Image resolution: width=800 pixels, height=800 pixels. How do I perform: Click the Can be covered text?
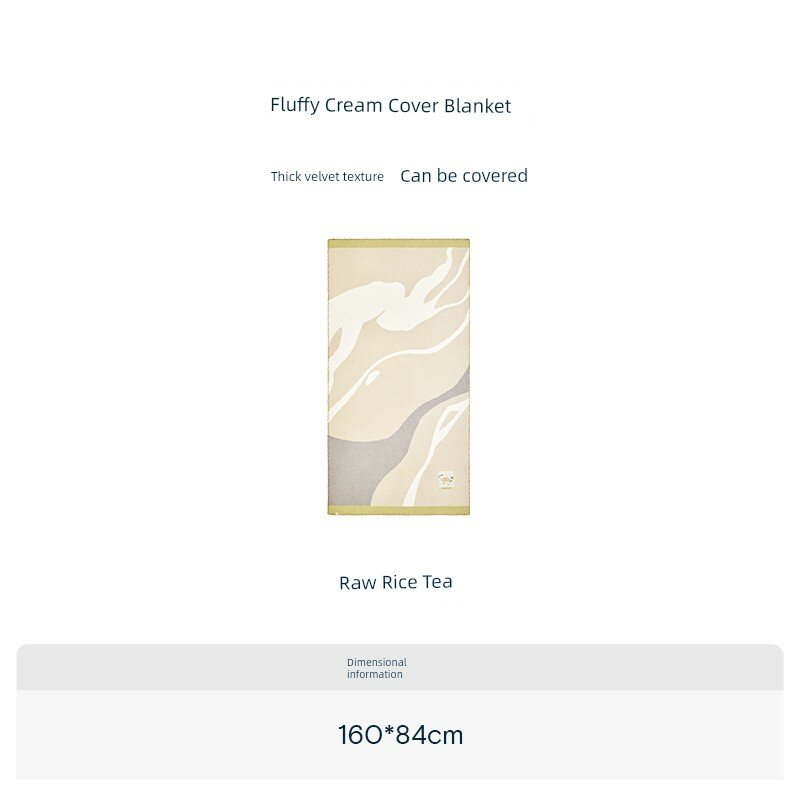[464, 176]
